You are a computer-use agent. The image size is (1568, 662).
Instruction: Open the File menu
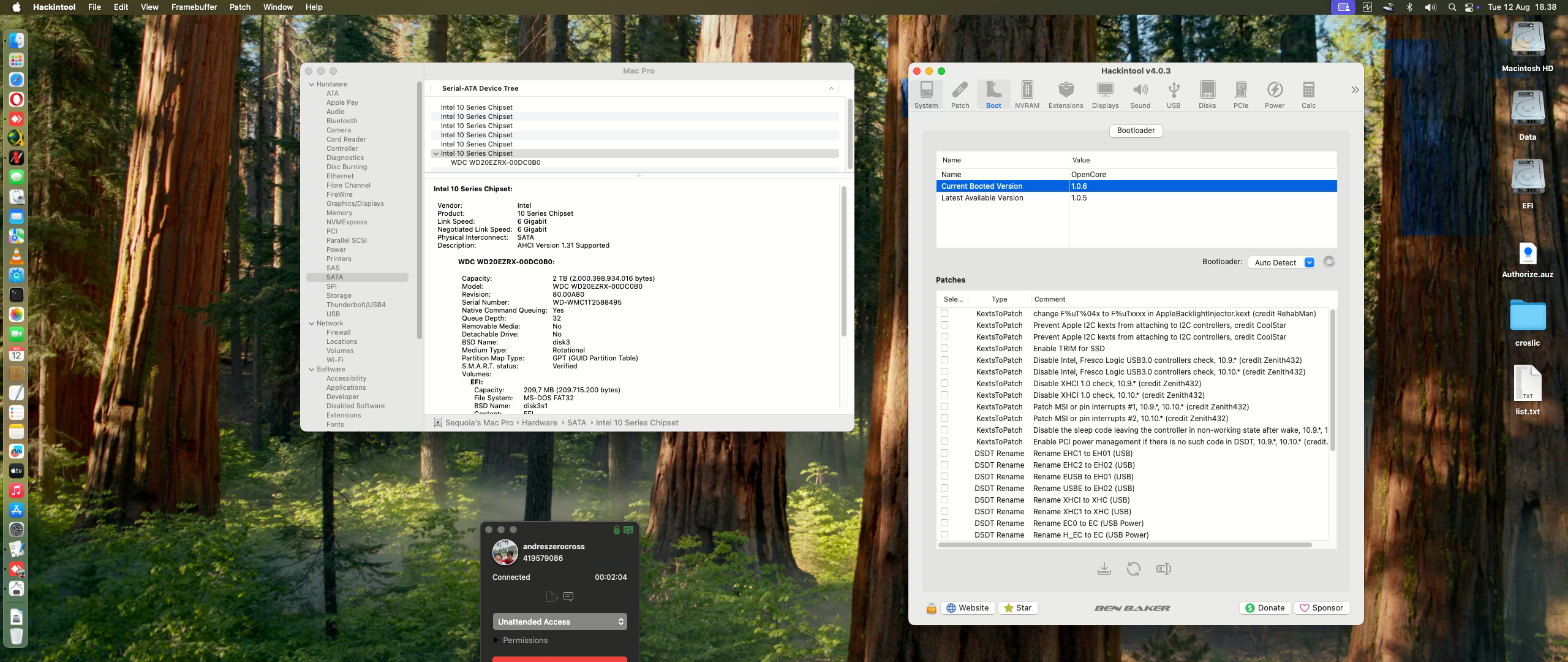click(94, 7)
